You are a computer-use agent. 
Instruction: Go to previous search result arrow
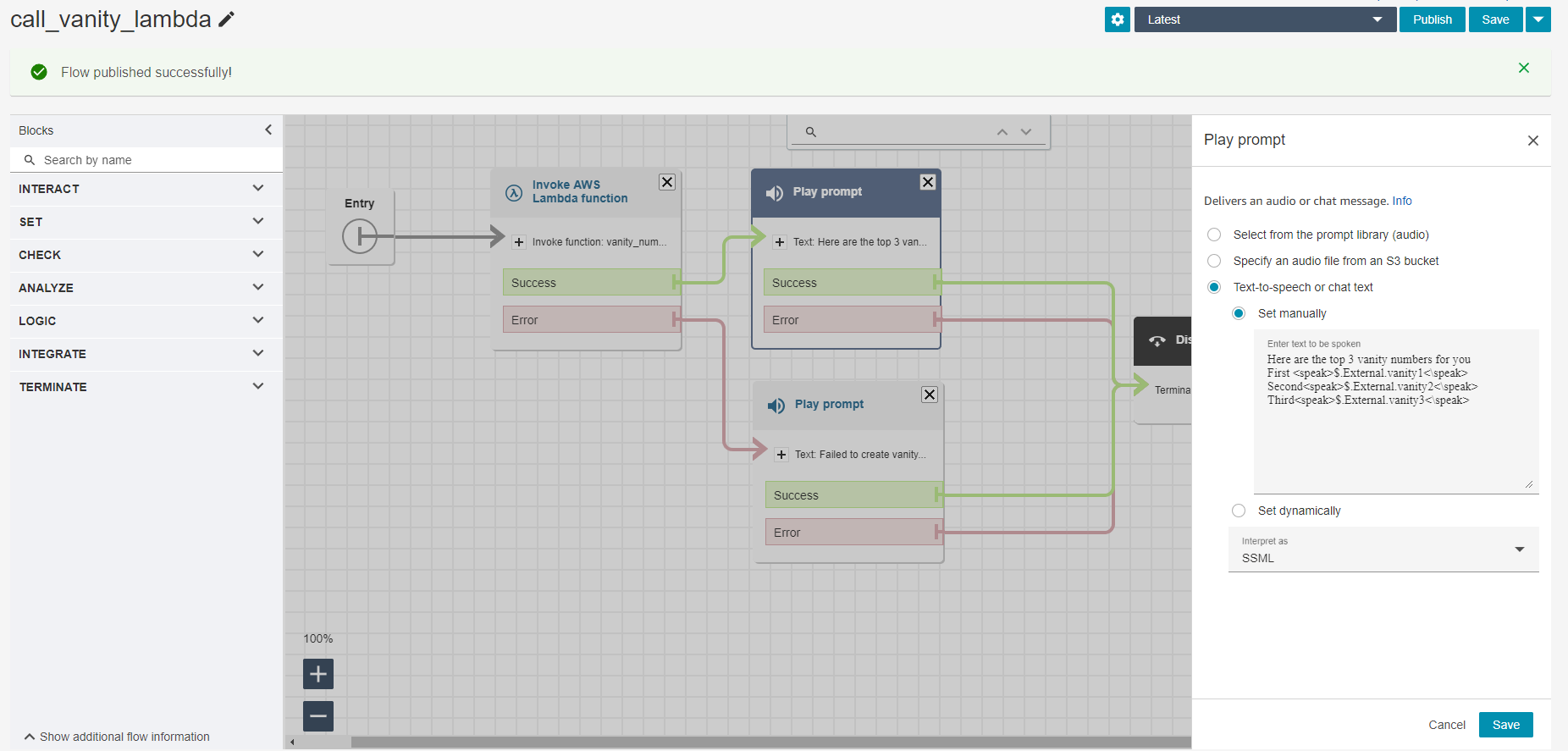point(1002,132)
